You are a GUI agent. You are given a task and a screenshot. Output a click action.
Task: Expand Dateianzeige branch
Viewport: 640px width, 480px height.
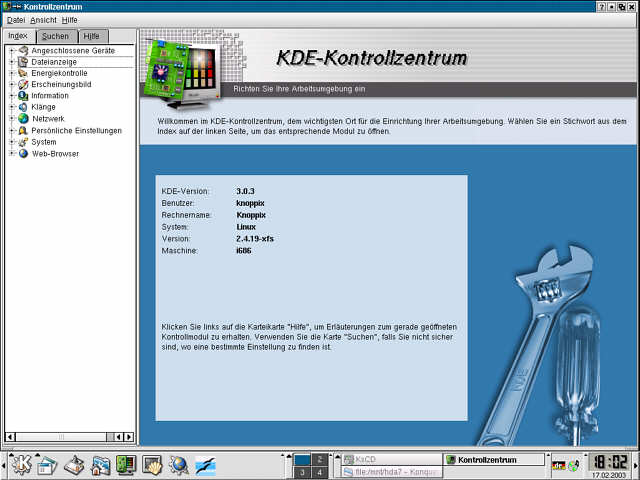pyautogui.click(x=12, y=62)
